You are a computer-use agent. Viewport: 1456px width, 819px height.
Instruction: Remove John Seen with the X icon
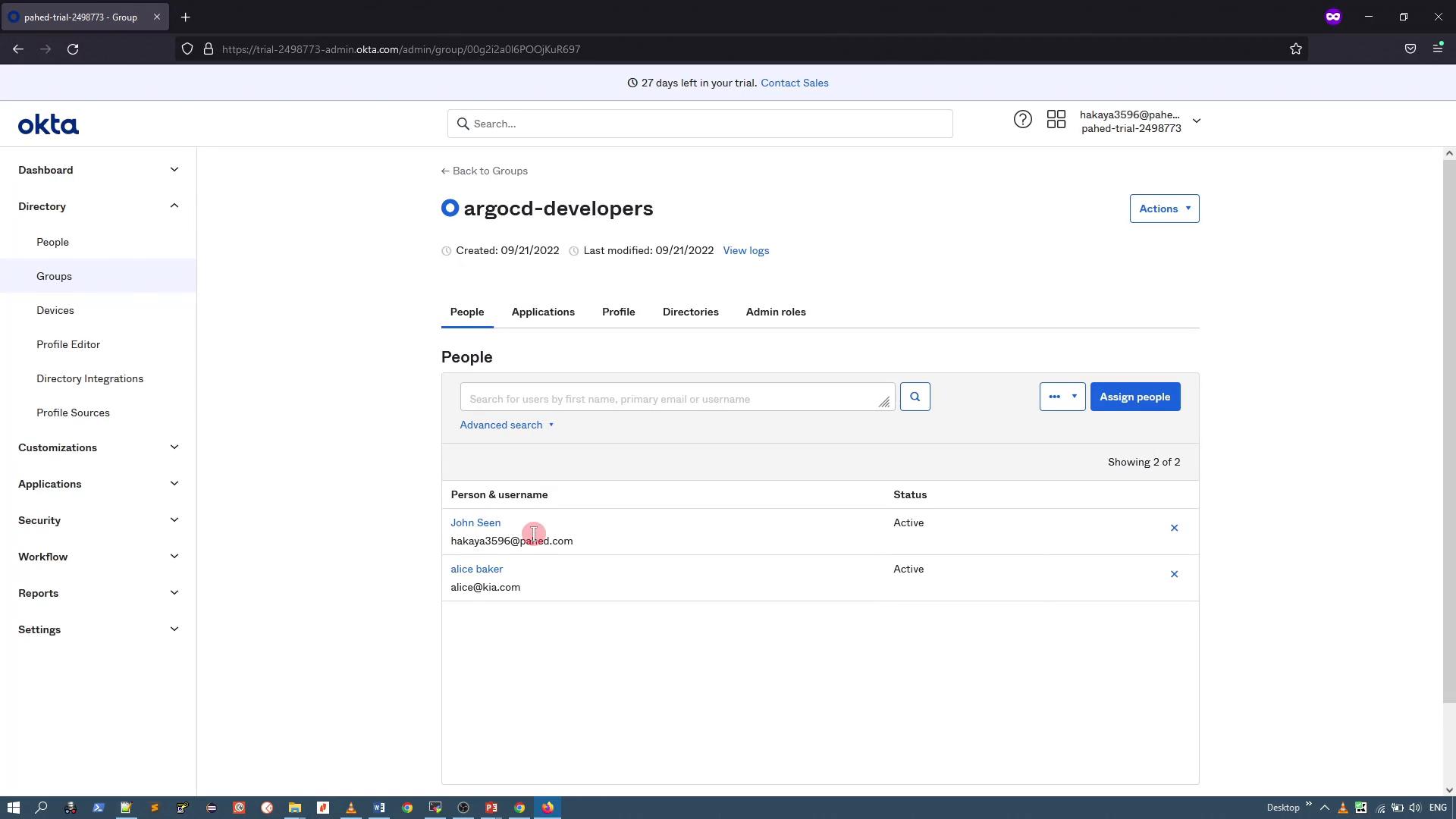click(x=1174, y=528)
